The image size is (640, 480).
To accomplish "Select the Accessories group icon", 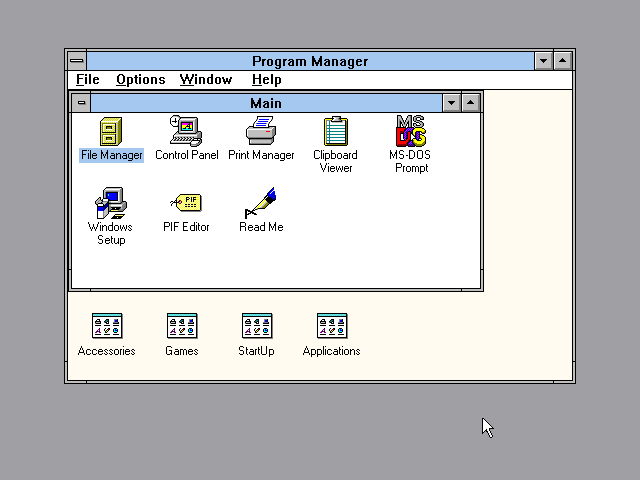I will (107, 326).
